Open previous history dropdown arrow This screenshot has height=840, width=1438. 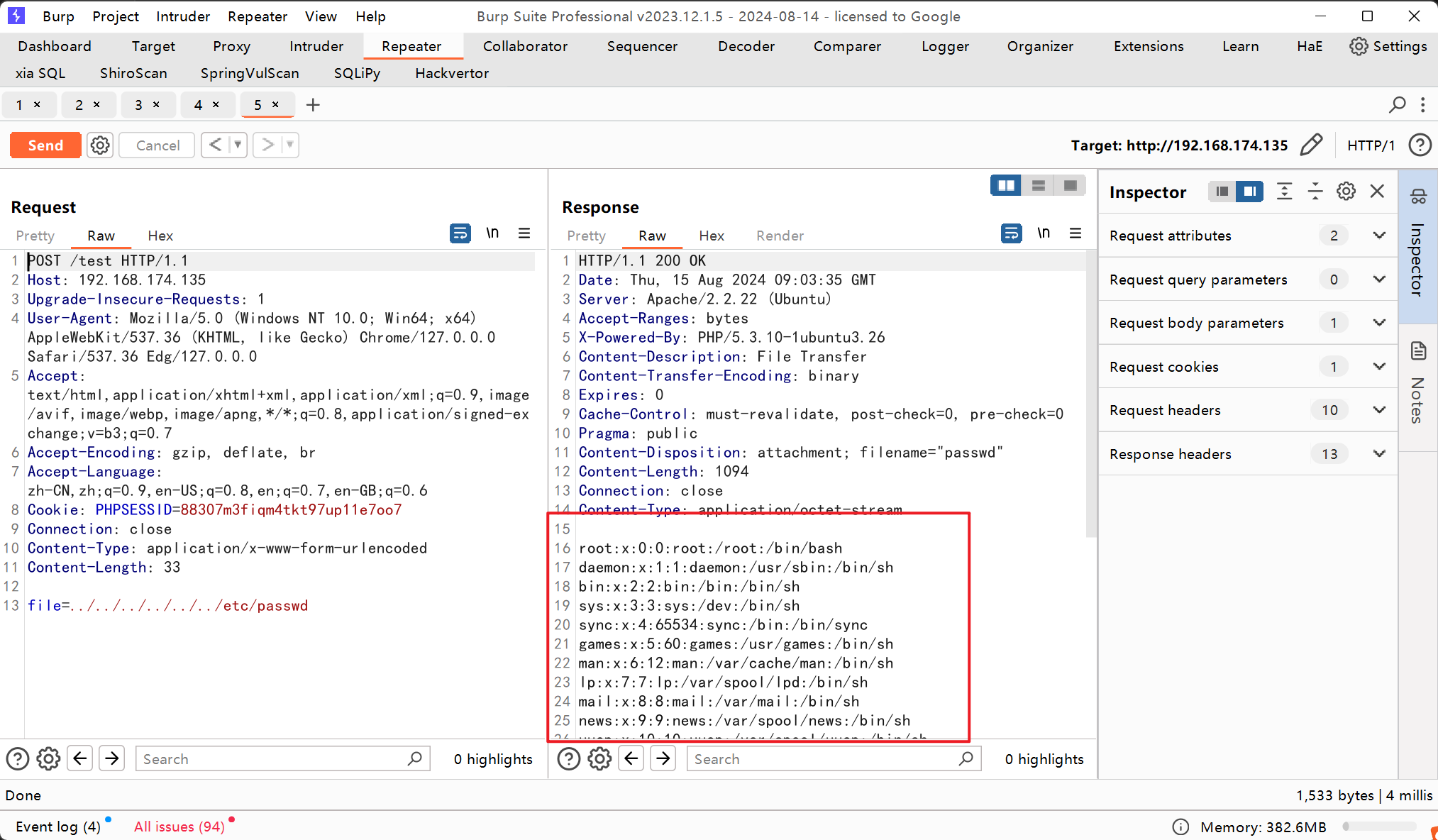tap(238, 145)
